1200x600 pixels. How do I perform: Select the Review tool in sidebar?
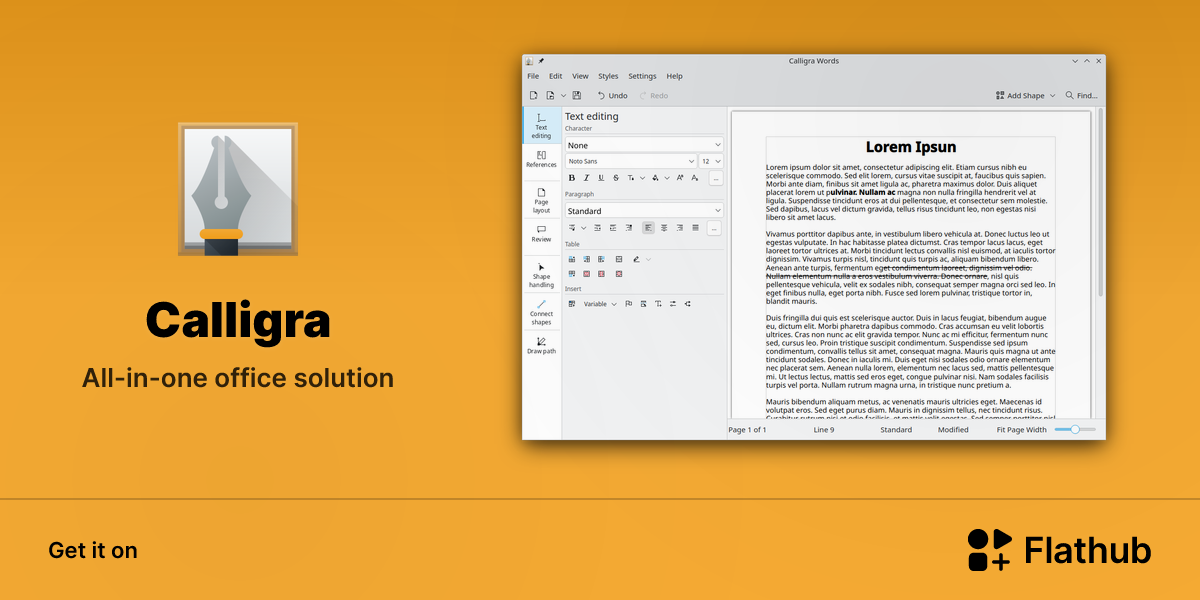541,234
